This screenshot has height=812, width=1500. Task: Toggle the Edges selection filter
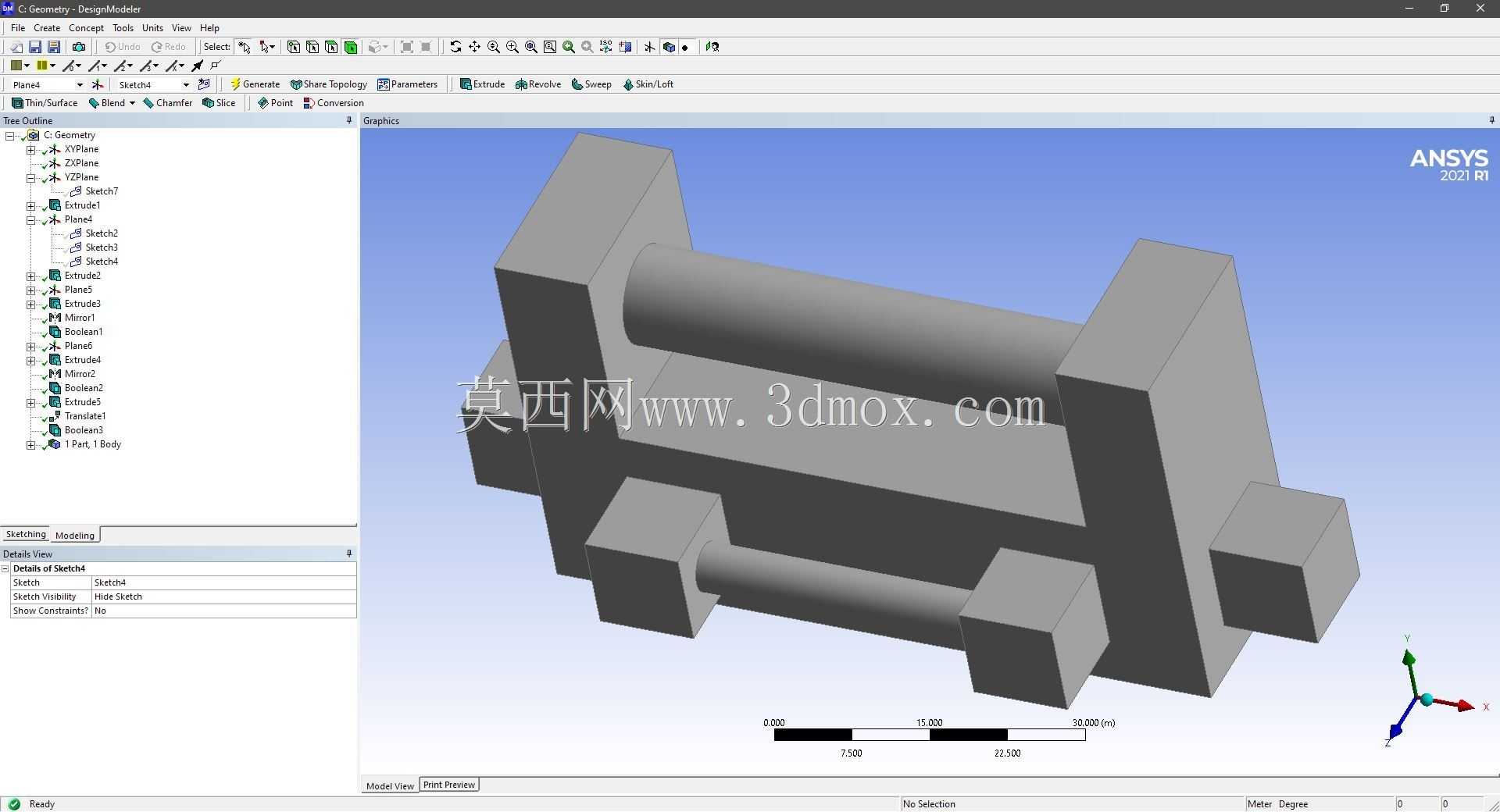click(312, 47)
